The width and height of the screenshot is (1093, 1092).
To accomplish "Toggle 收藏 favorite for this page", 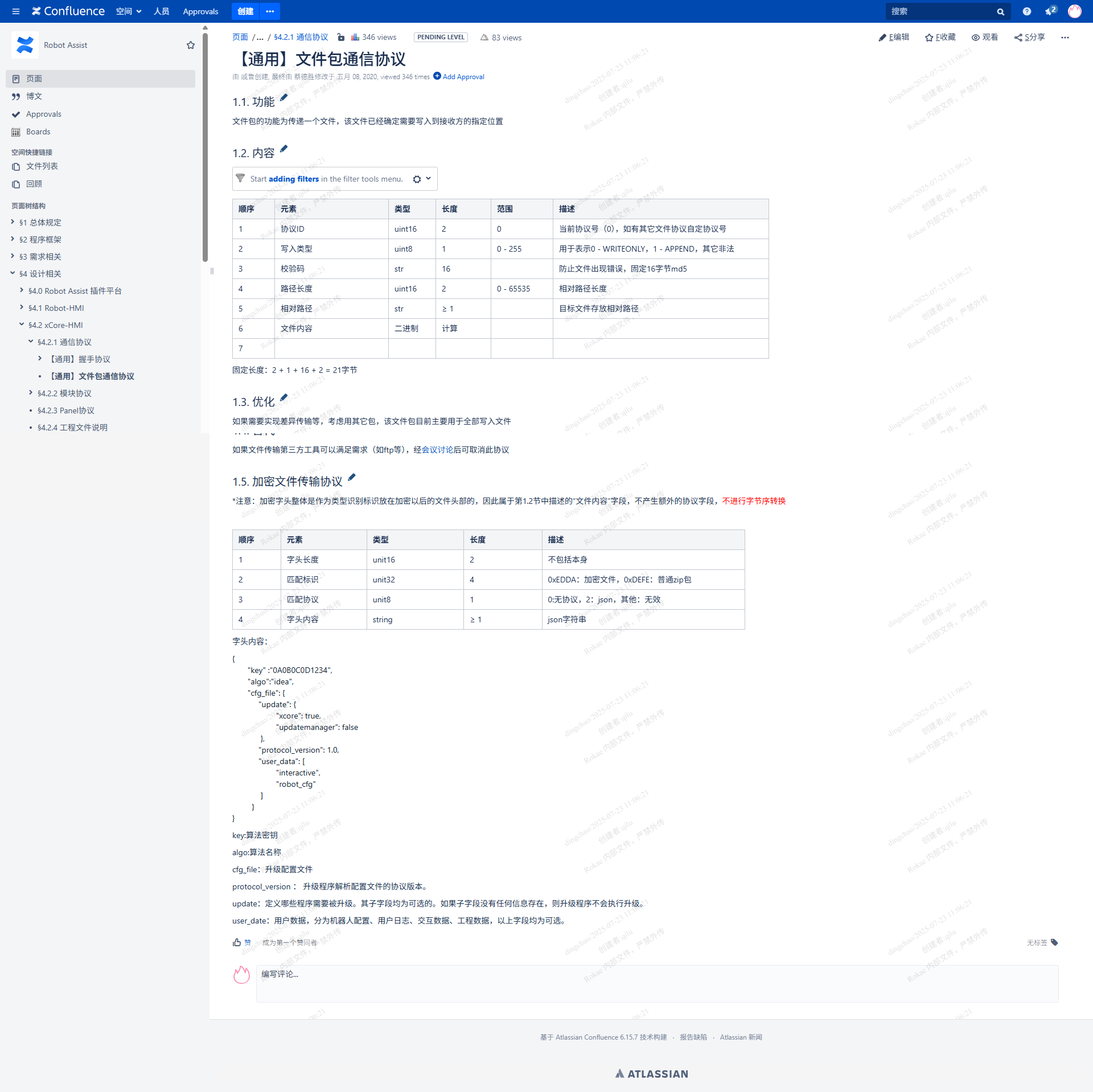I will [x=940, y=38].
